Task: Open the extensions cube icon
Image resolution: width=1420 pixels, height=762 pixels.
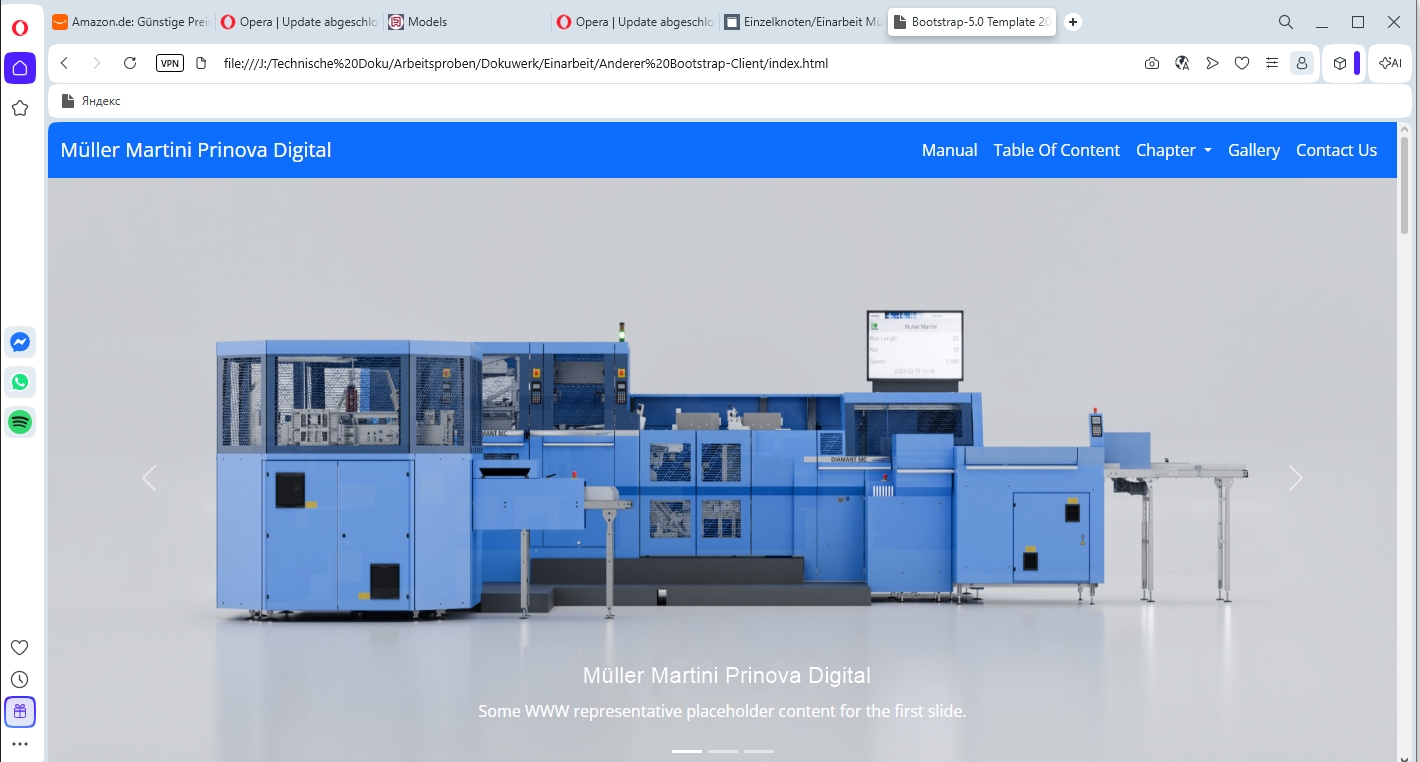Action: click(1340, 63)
